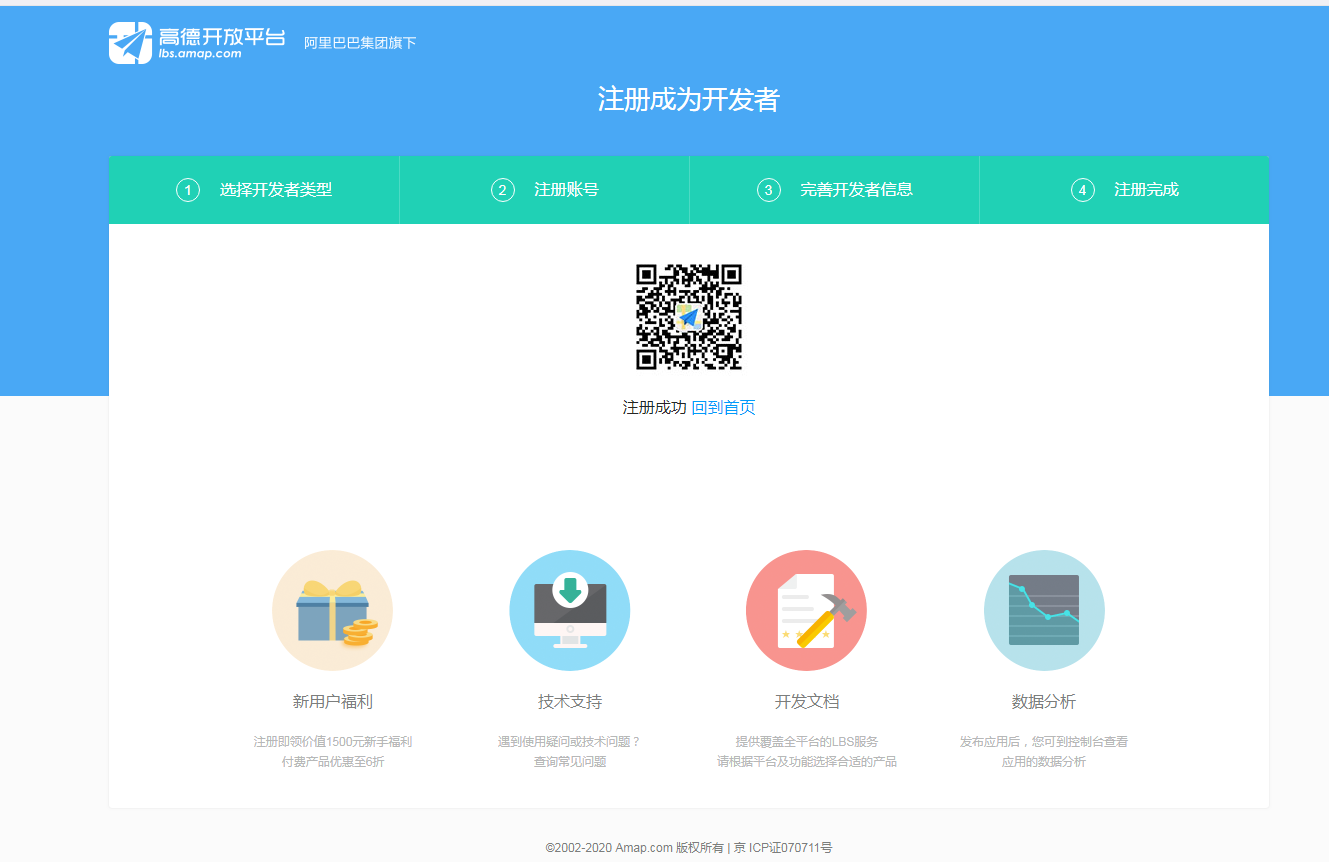Click the QR code image

pyautogui.click(x=689, y=317)
